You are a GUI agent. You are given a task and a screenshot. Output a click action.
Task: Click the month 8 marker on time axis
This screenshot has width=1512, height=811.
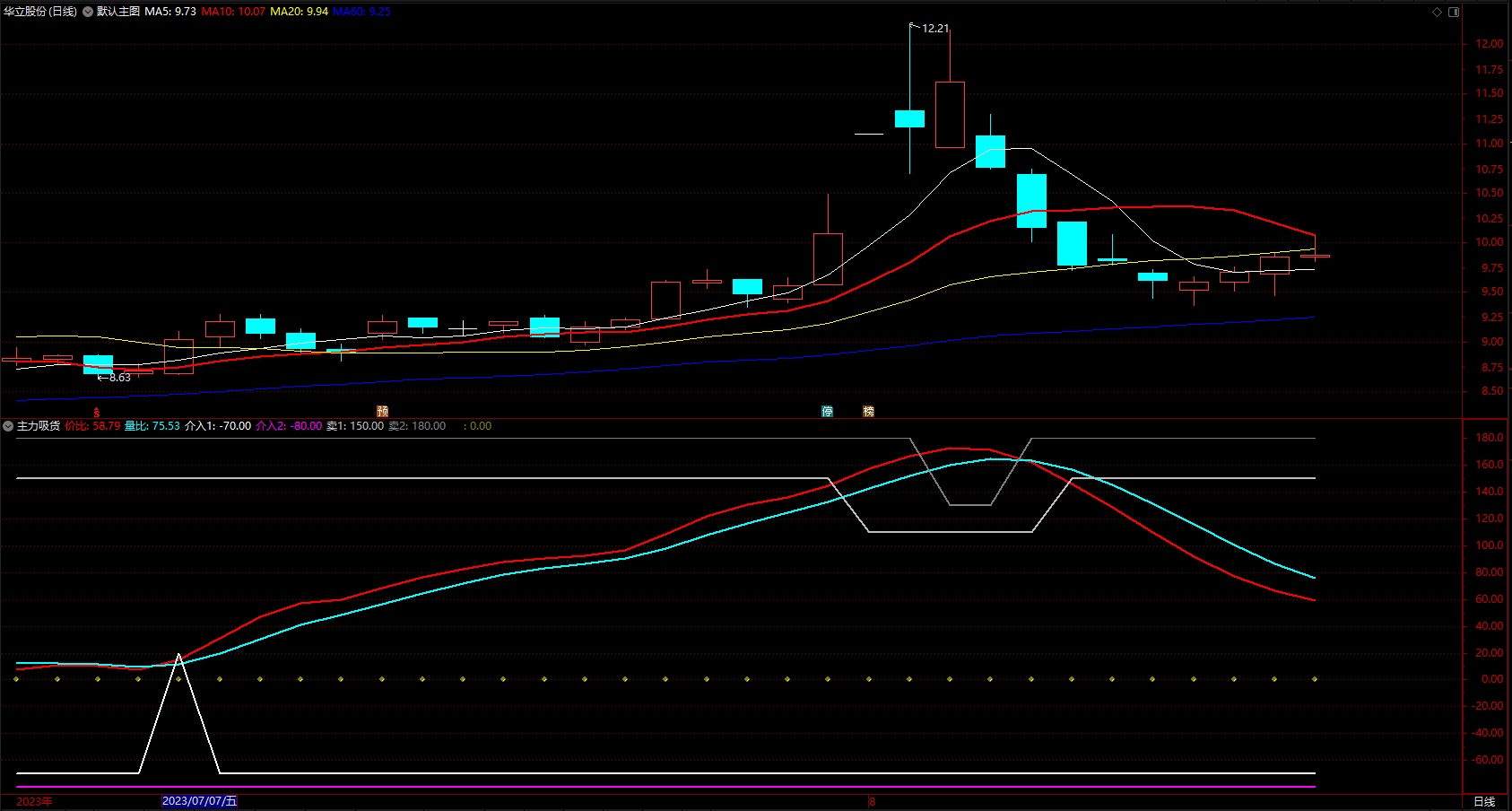[872, 801]
